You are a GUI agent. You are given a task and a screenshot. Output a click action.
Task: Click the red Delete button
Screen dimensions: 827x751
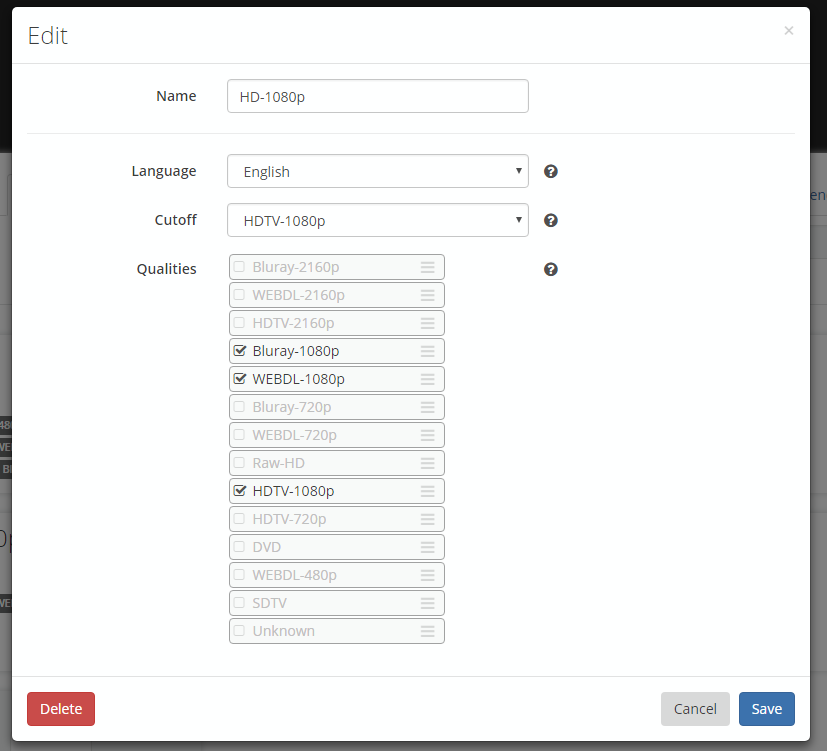pyautogui.click(x=60, y=708)
